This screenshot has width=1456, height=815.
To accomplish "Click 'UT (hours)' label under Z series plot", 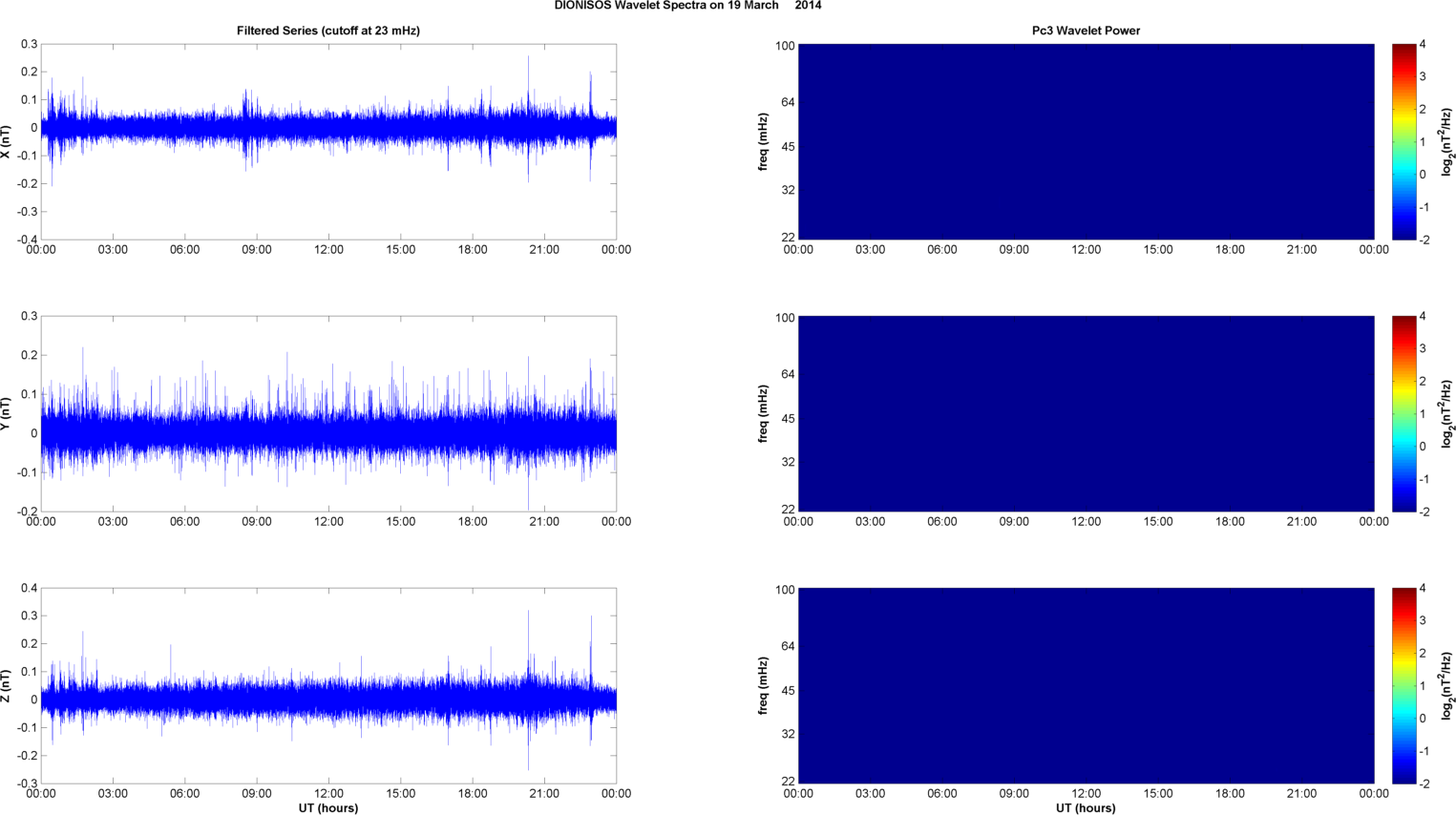I will tap(328, 808).
